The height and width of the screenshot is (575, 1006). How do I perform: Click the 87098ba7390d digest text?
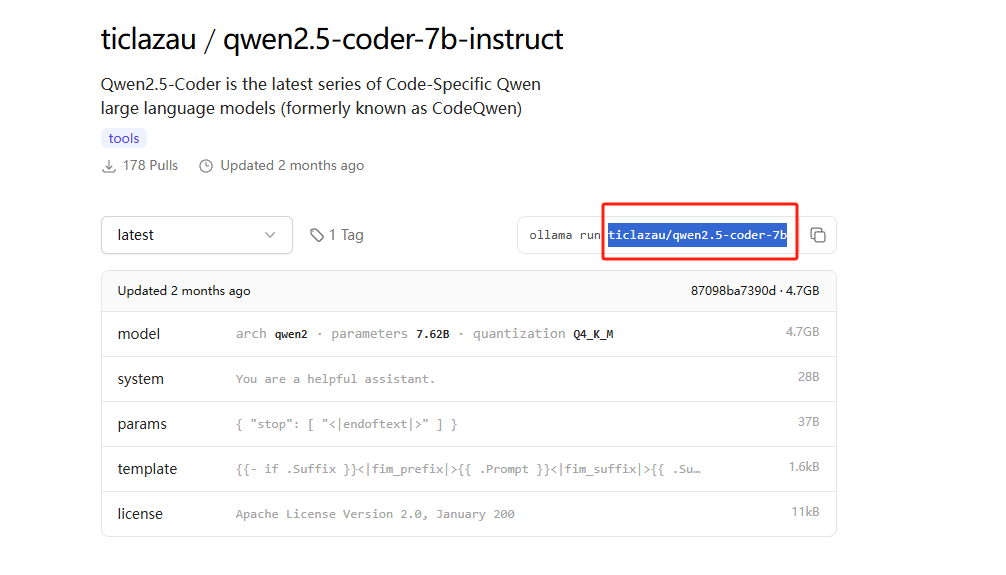(x=733, y=291)
